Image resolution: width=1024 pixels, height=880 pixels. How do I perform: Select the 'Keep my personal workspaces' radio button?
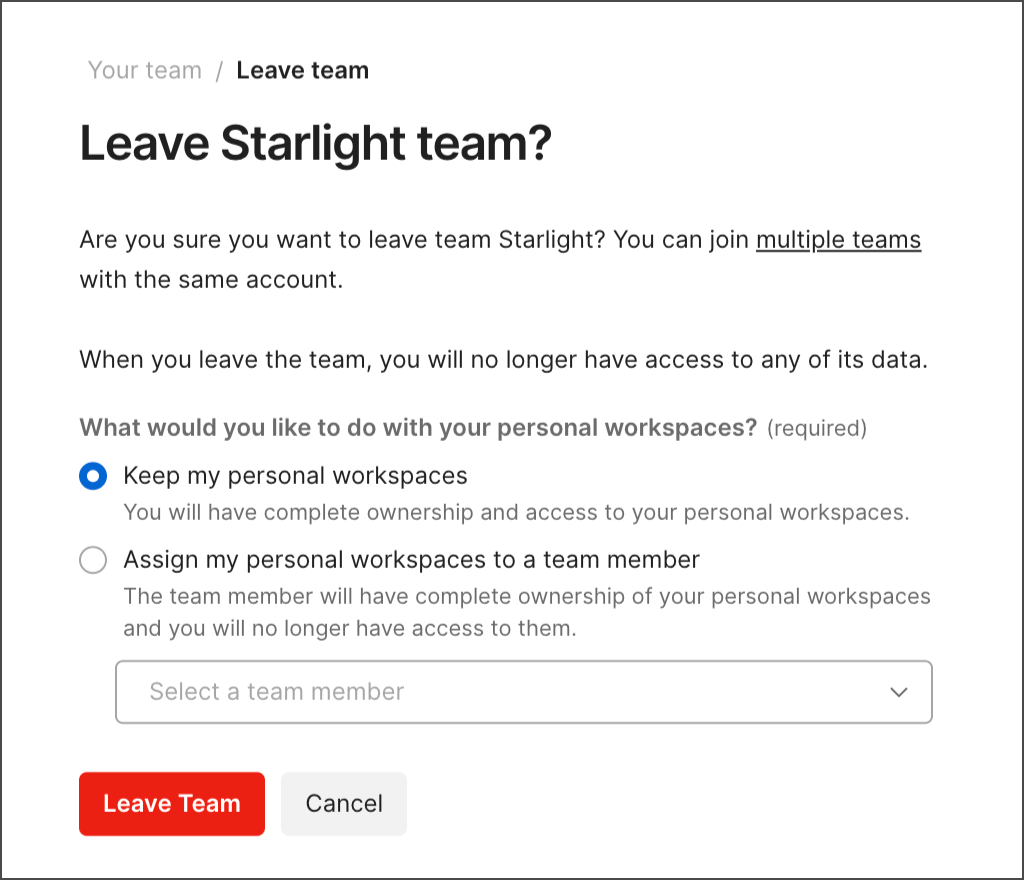[x=92, y=476]
